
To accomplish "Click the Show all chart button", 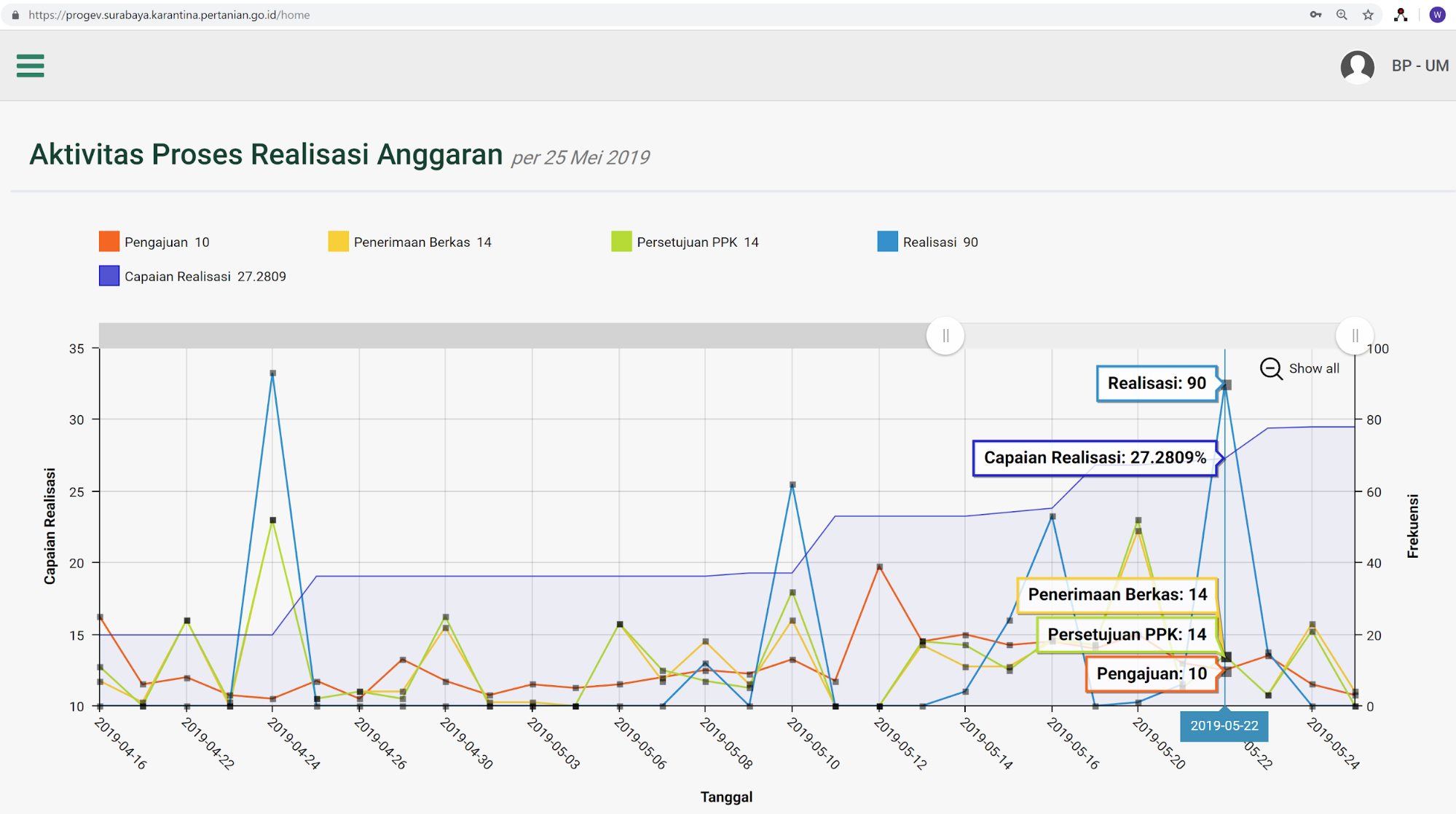I will point(1313,368).
